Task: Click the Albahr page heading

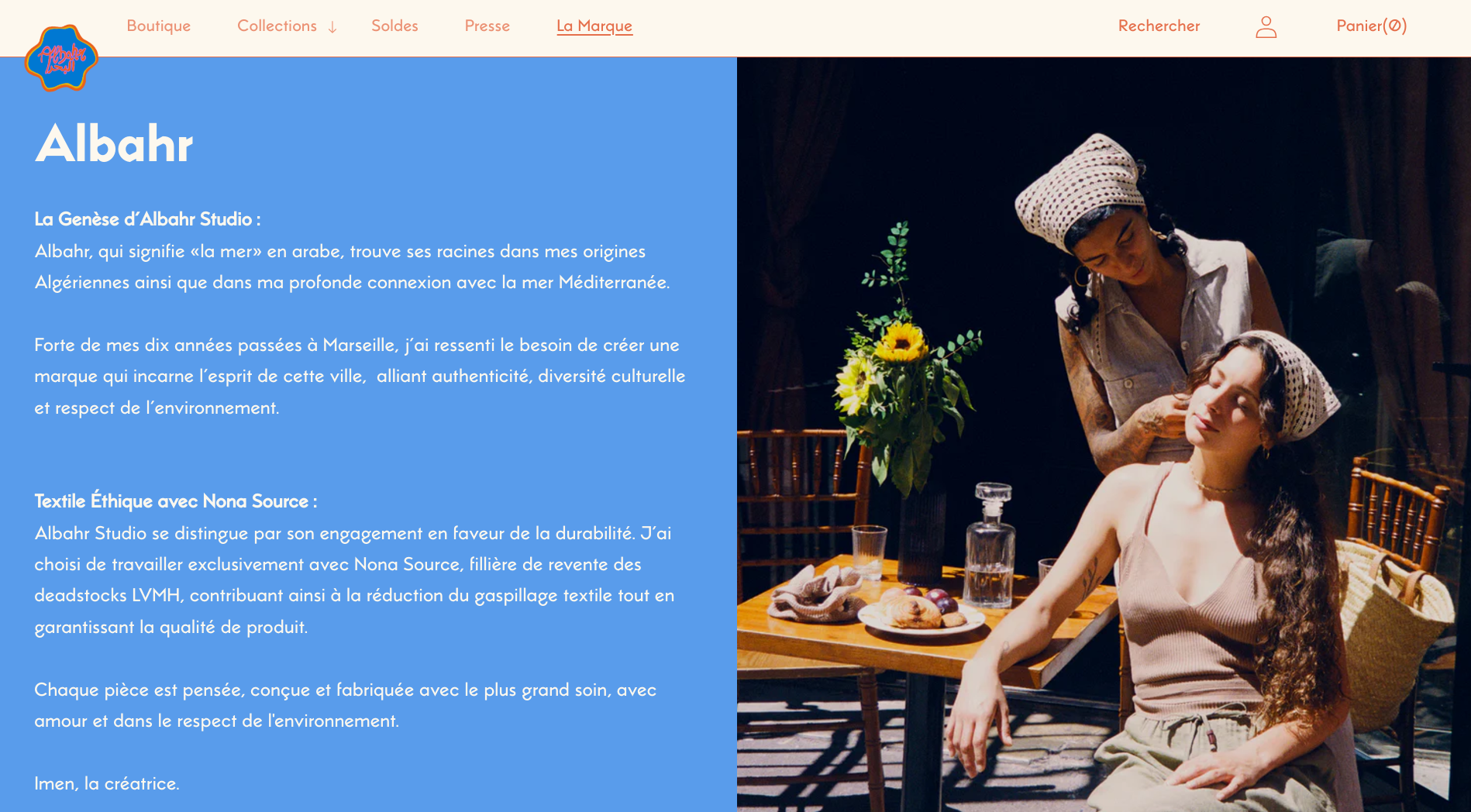Action: coord(114,143)
